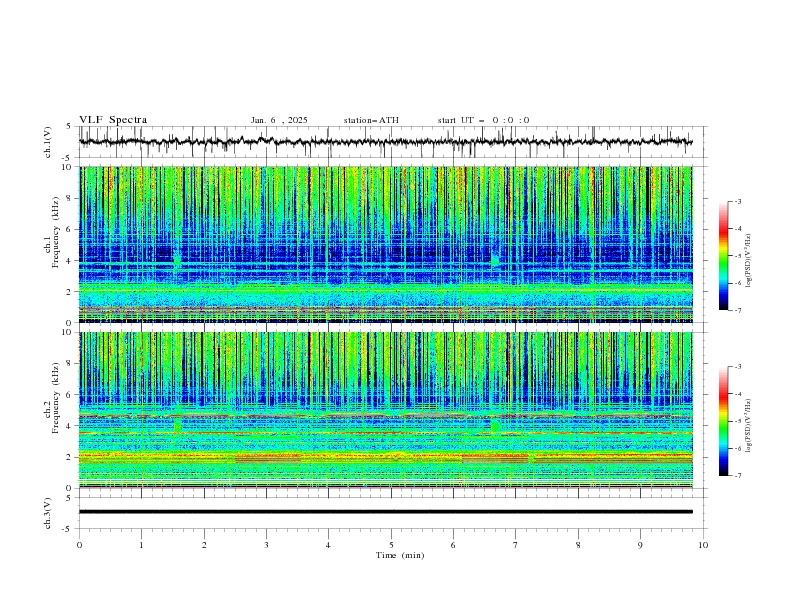Click the "6" tick on Time axis
Image resolution: width=792 pixels, height=612 pixels.
pos(453,545)
